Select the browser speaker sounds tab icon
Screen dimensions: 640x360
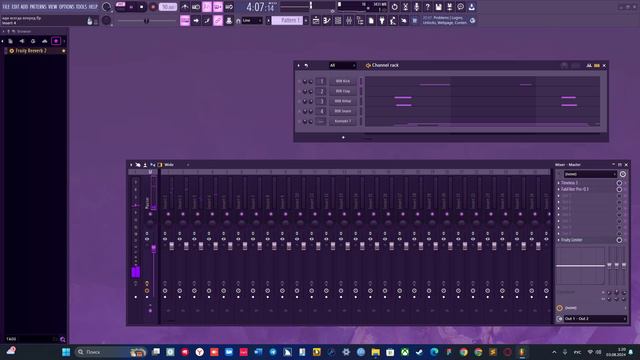pos(22,41)
